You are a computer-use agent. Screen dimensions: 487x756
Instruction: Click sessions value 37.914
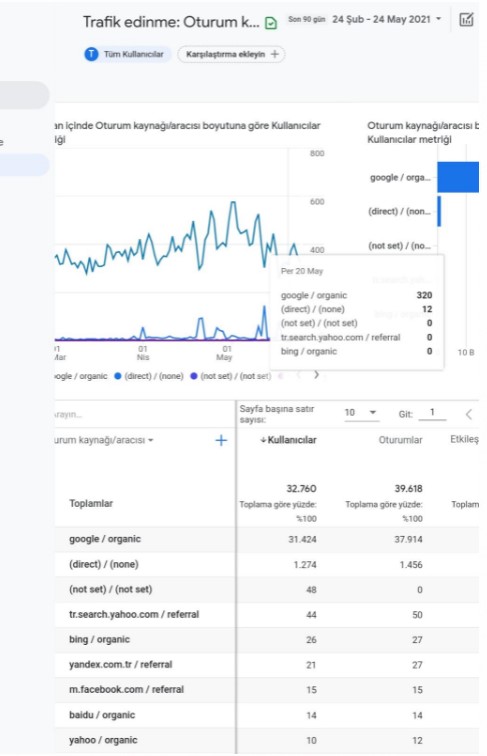tap(408, 539)
